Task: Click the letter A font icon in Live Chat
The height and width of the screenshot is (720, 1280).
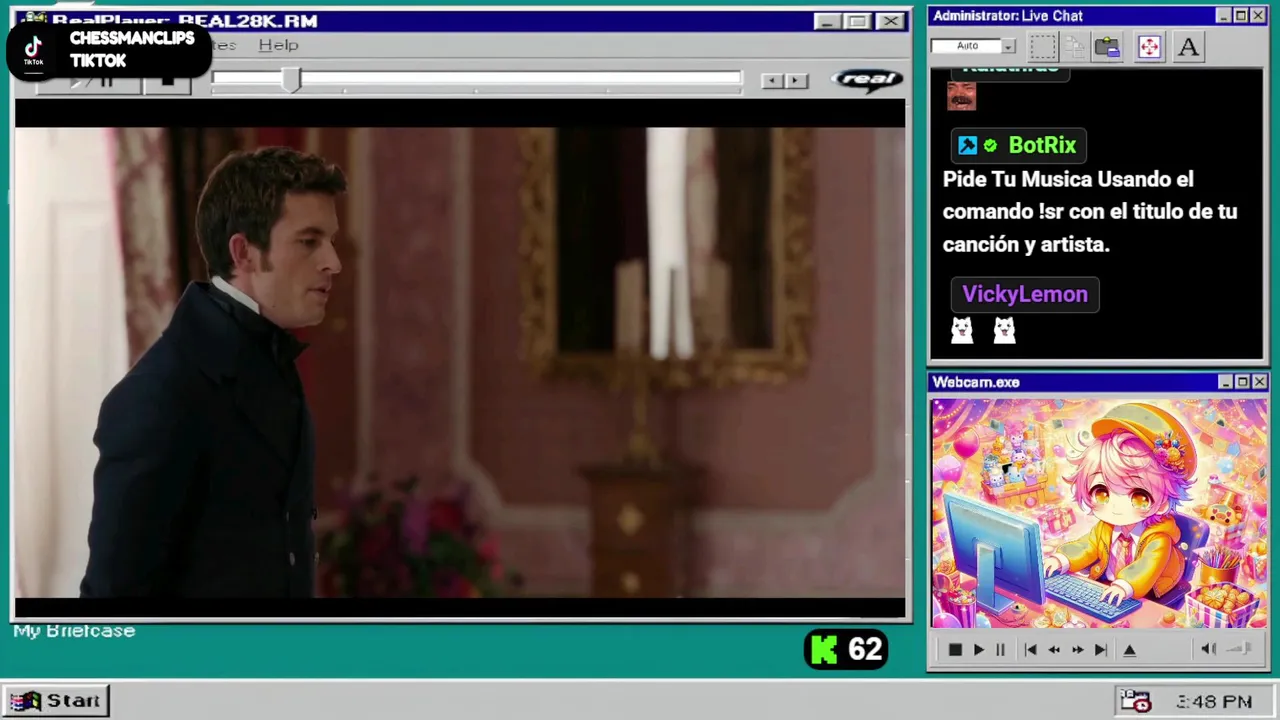Action: tap(1188, 46)
